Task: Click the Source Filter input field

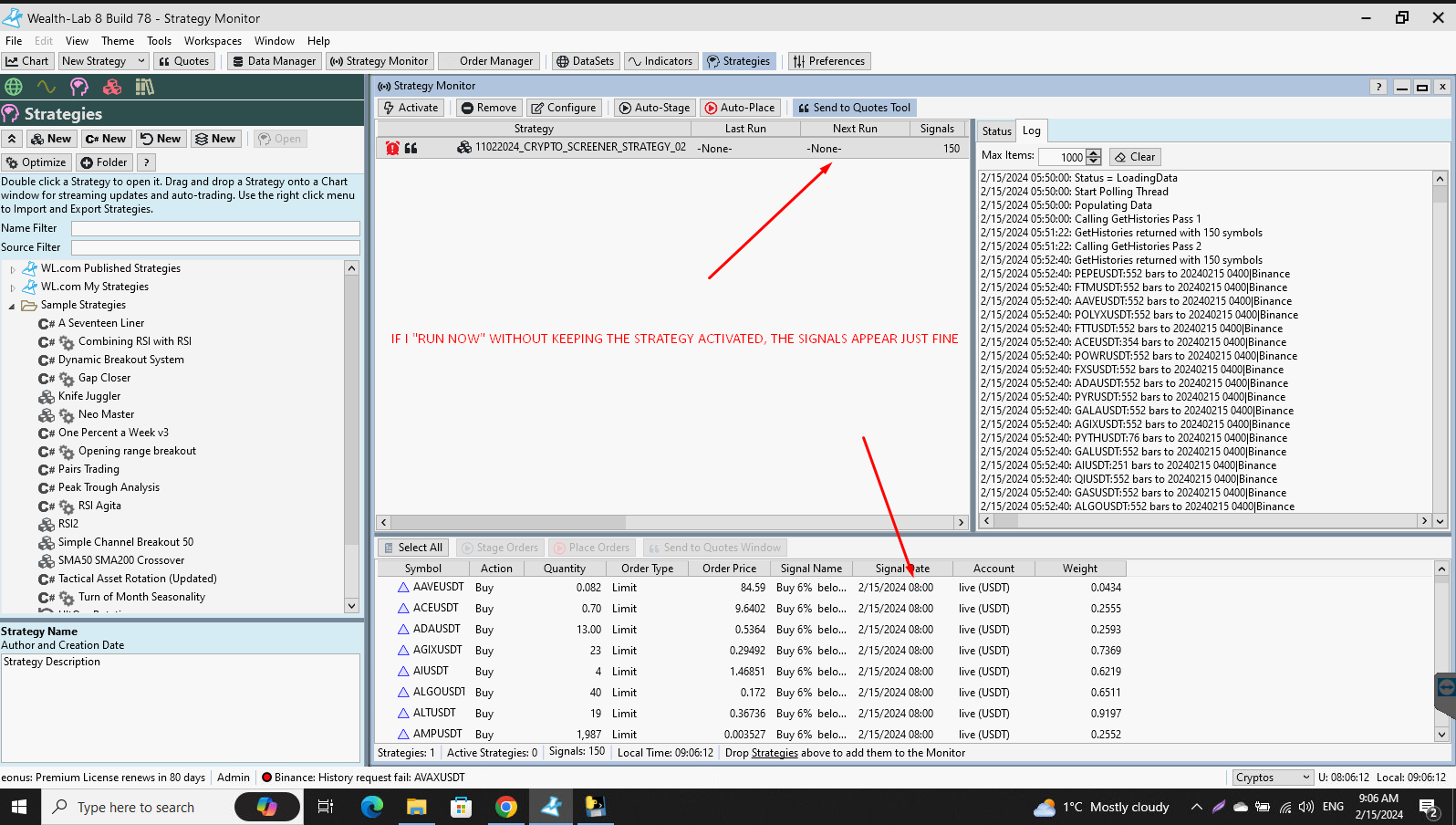Action: pyautogui.click(x=215, y=247)
